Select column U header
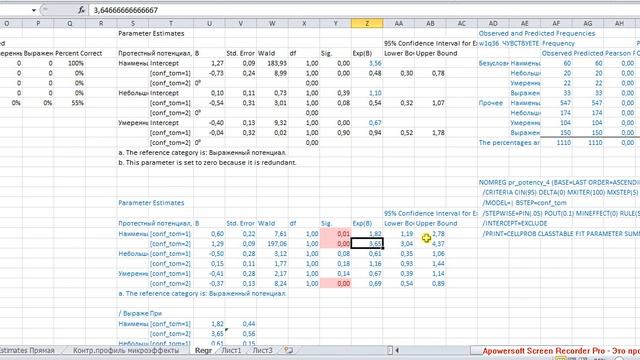The height and width of the screenshot is (360, 640). coord(209,24)
